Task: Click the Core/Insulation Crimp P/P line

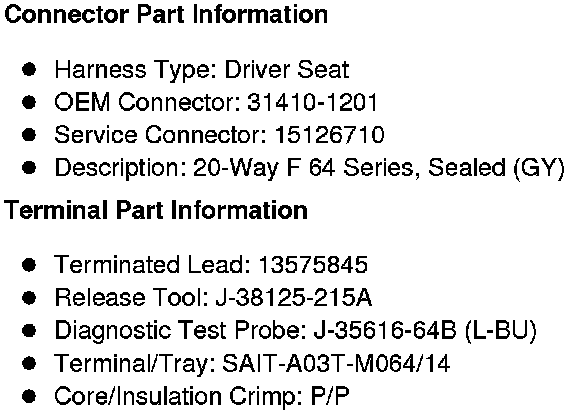Action: tap(202, 396)
